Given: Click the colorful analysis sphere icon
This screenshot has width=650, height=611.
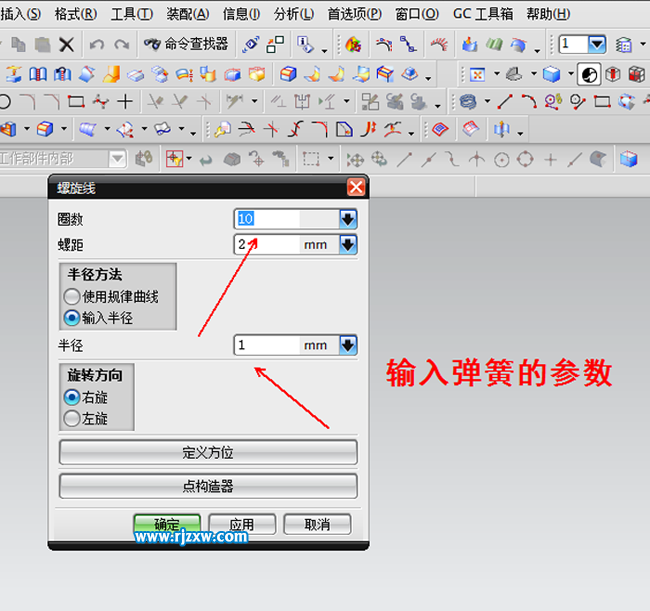Looking at the screenshot, I should click(353, 44).
